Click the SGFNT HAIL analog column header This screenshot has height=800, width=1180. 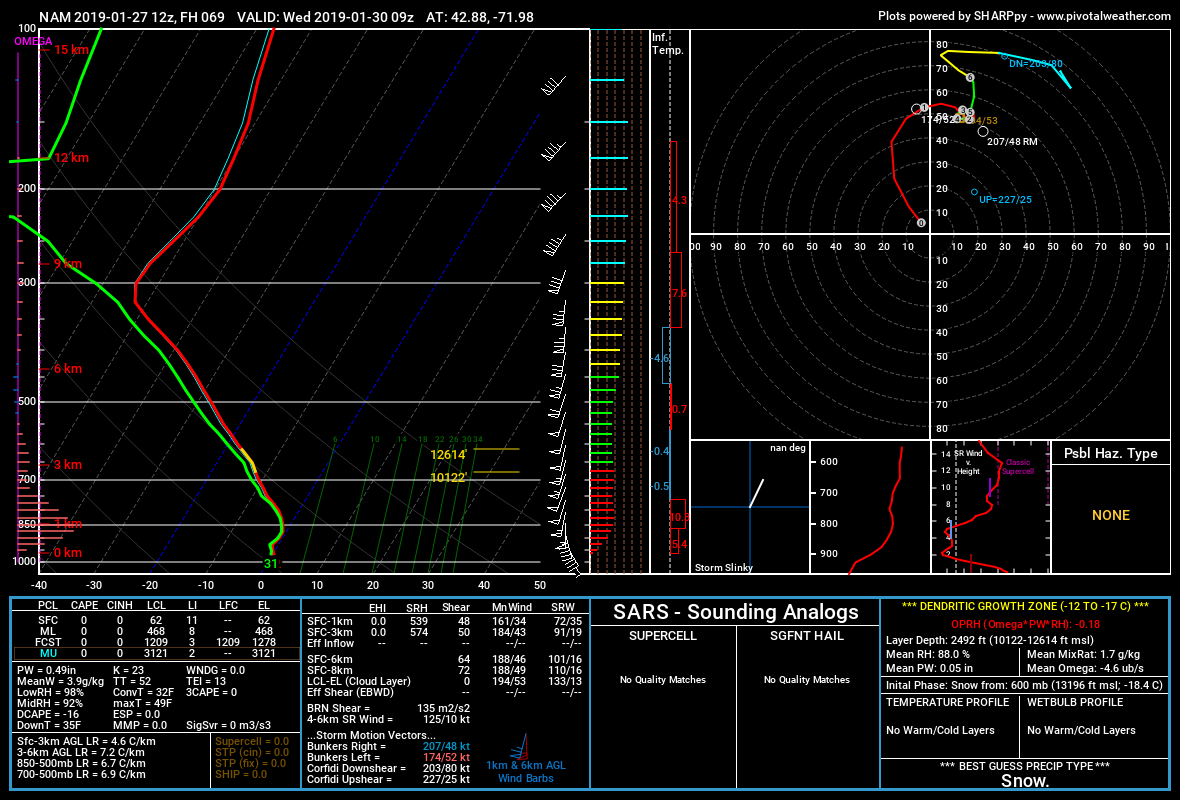807,636
